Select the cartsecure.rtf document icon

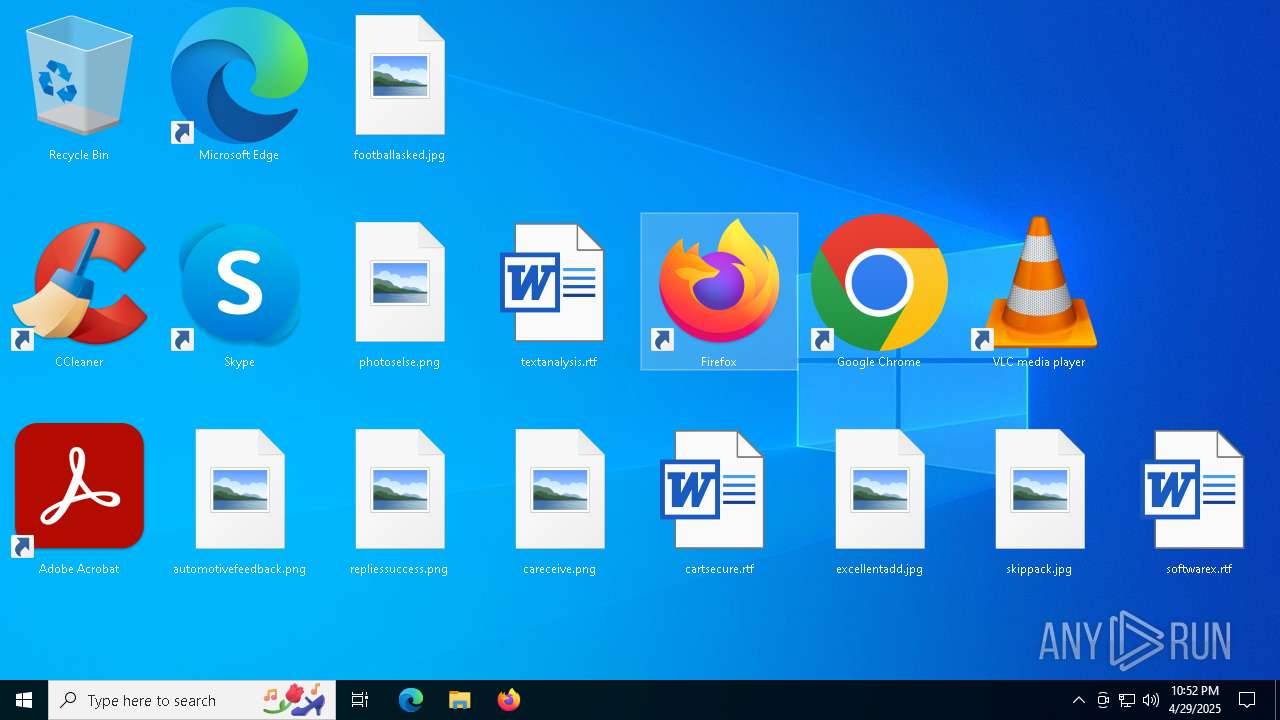pos(719,501)
